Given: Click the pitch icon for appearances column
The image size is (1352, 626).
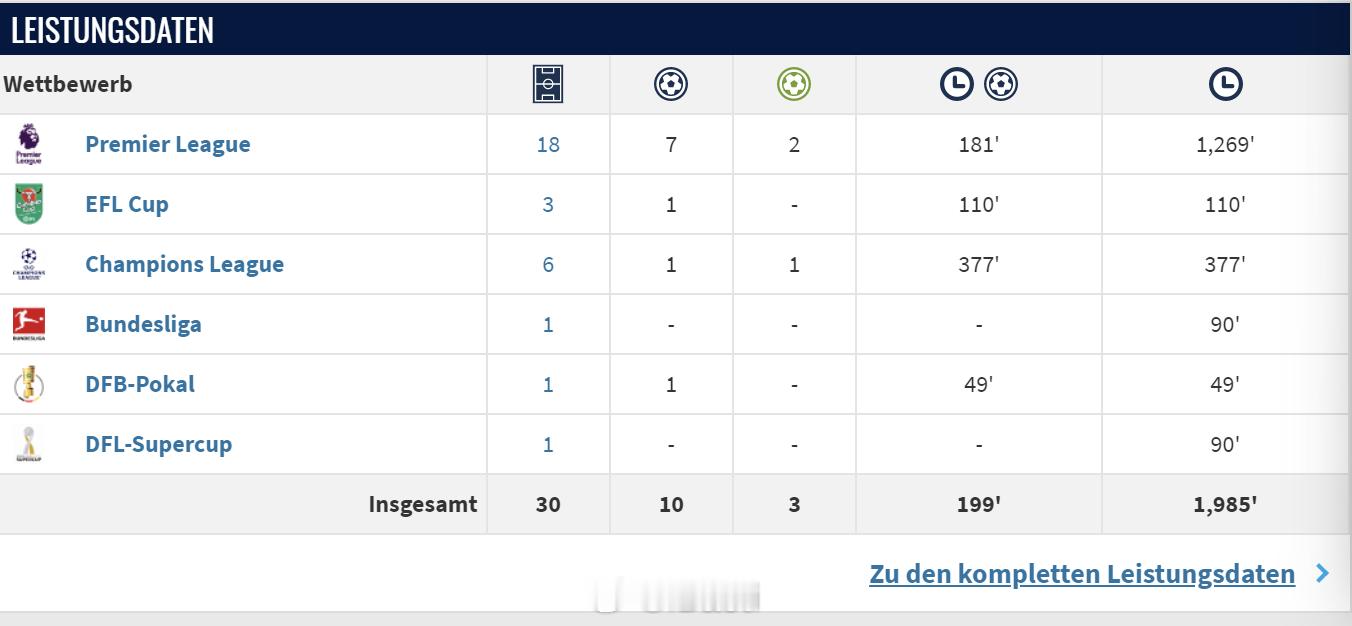Looking at the screenshot, I should tap(548, 84).
